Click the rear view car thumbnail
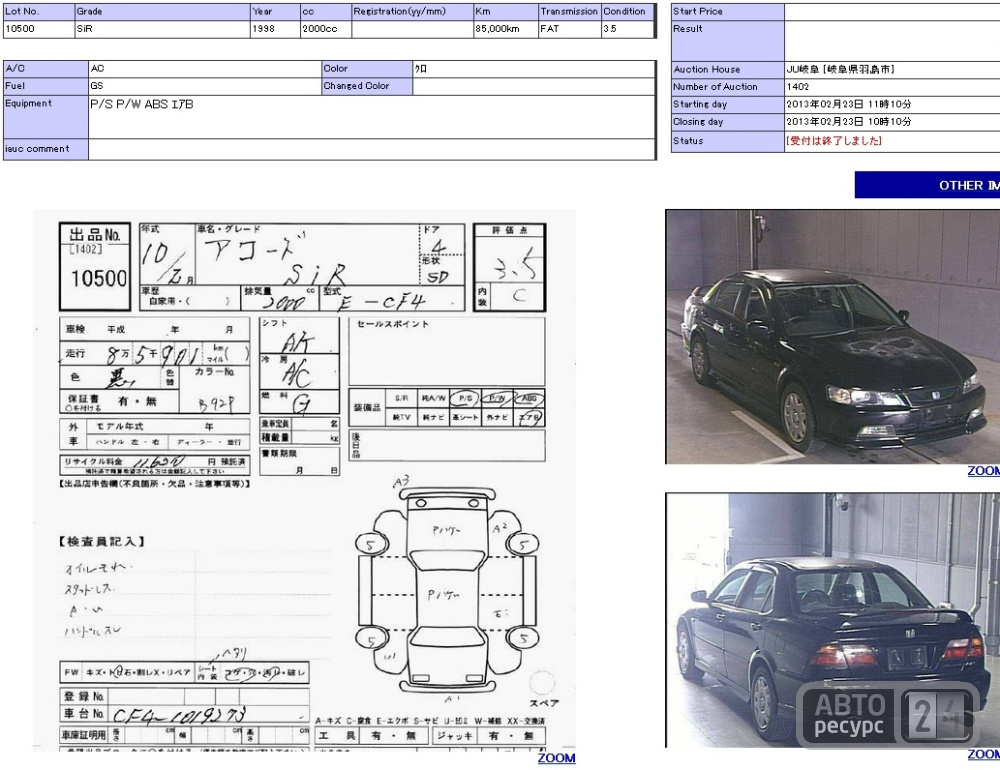 click(x=832, y=620)
